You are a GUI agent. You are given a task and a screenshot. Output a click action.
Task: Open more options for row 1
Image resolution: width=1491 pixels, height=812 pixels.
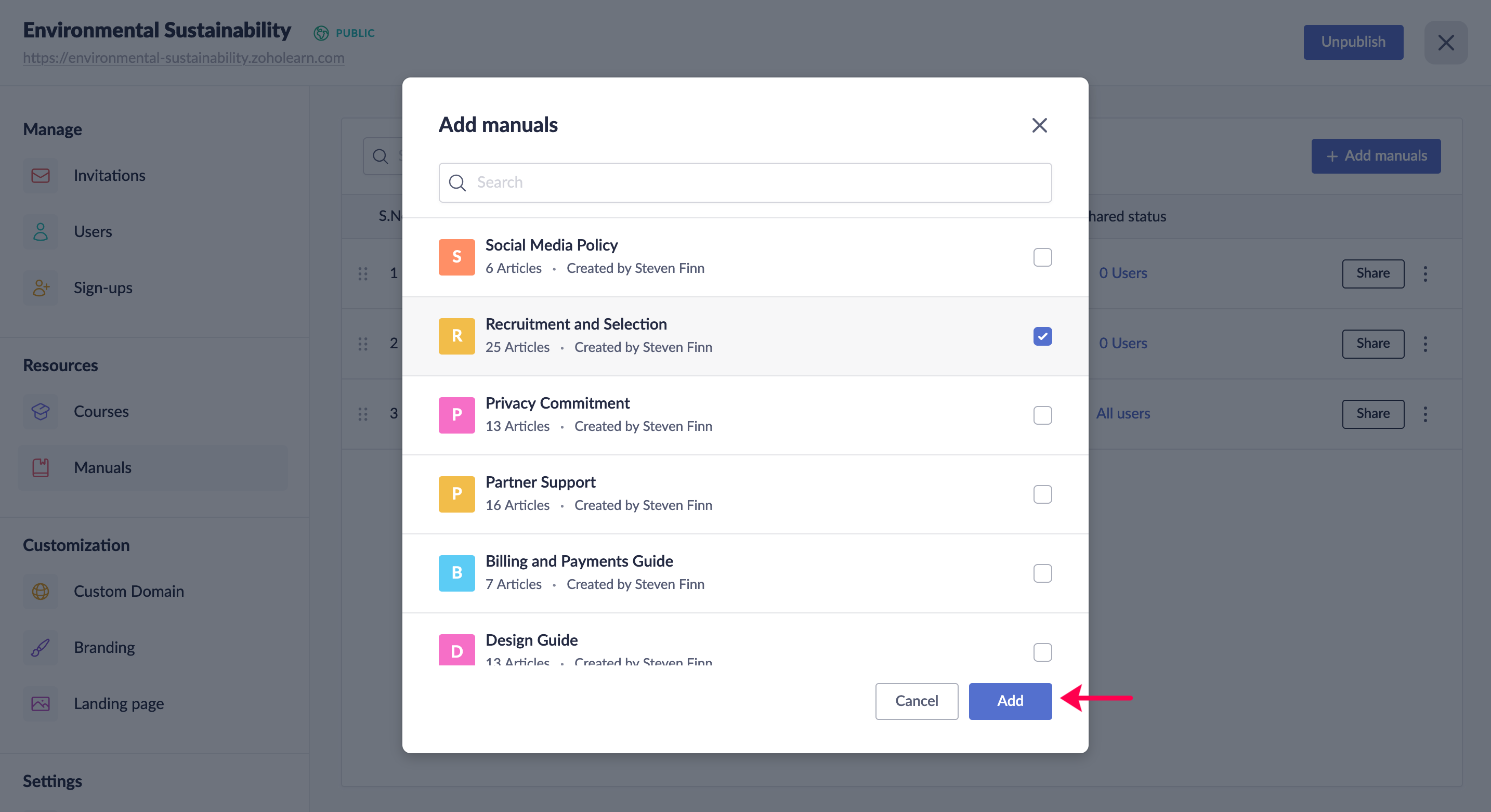(x=1425, y=273)
